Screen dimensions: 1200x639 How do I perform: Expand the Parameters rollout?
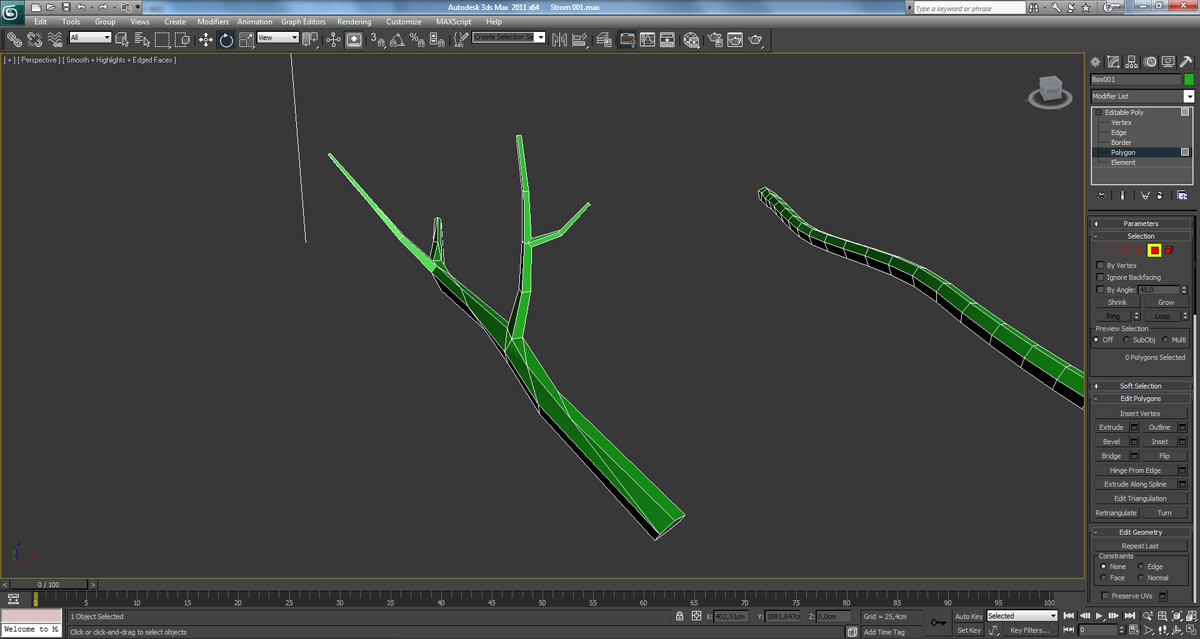(x=1140, y=224)
